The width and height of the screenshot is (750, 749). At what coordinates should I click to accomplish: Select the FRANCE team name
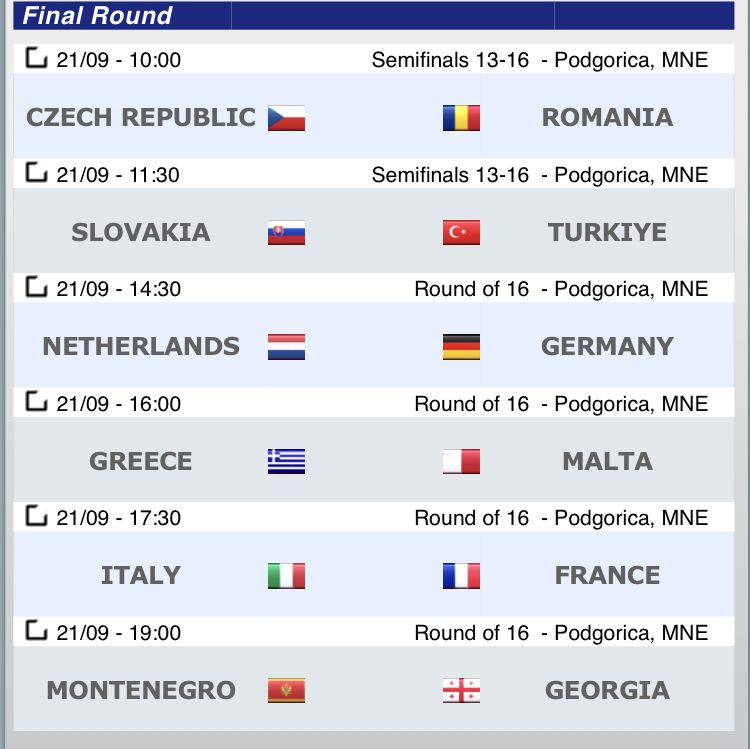pos(607,576)
